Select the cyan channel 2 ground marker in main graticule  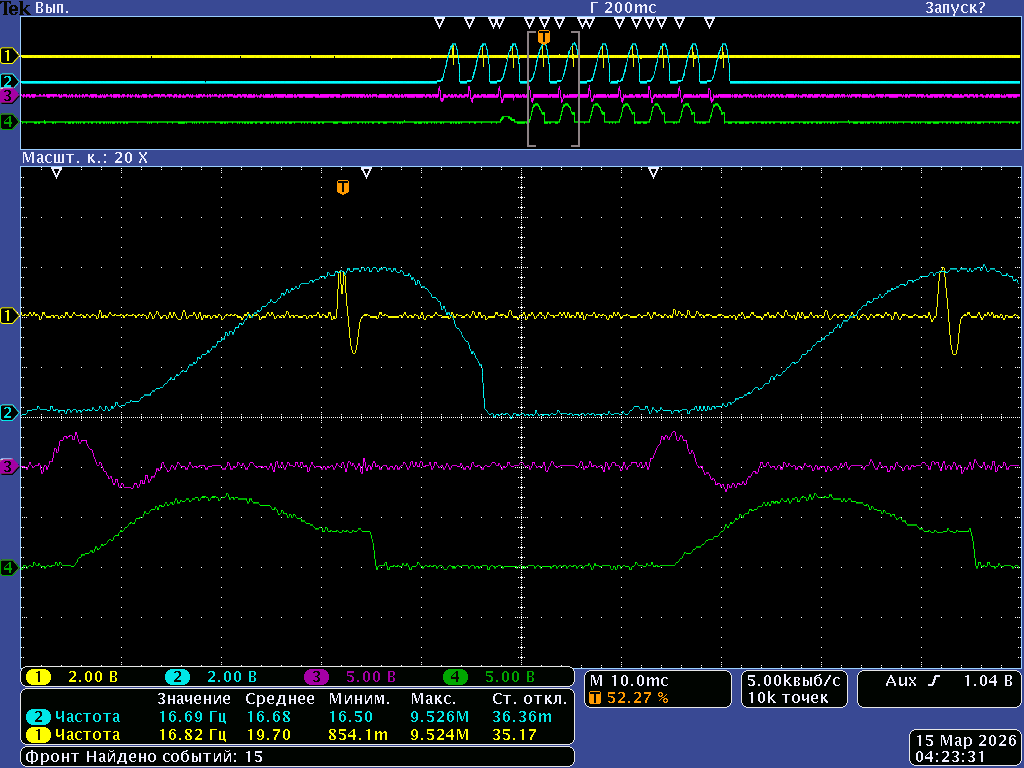[x=10, y=412]
